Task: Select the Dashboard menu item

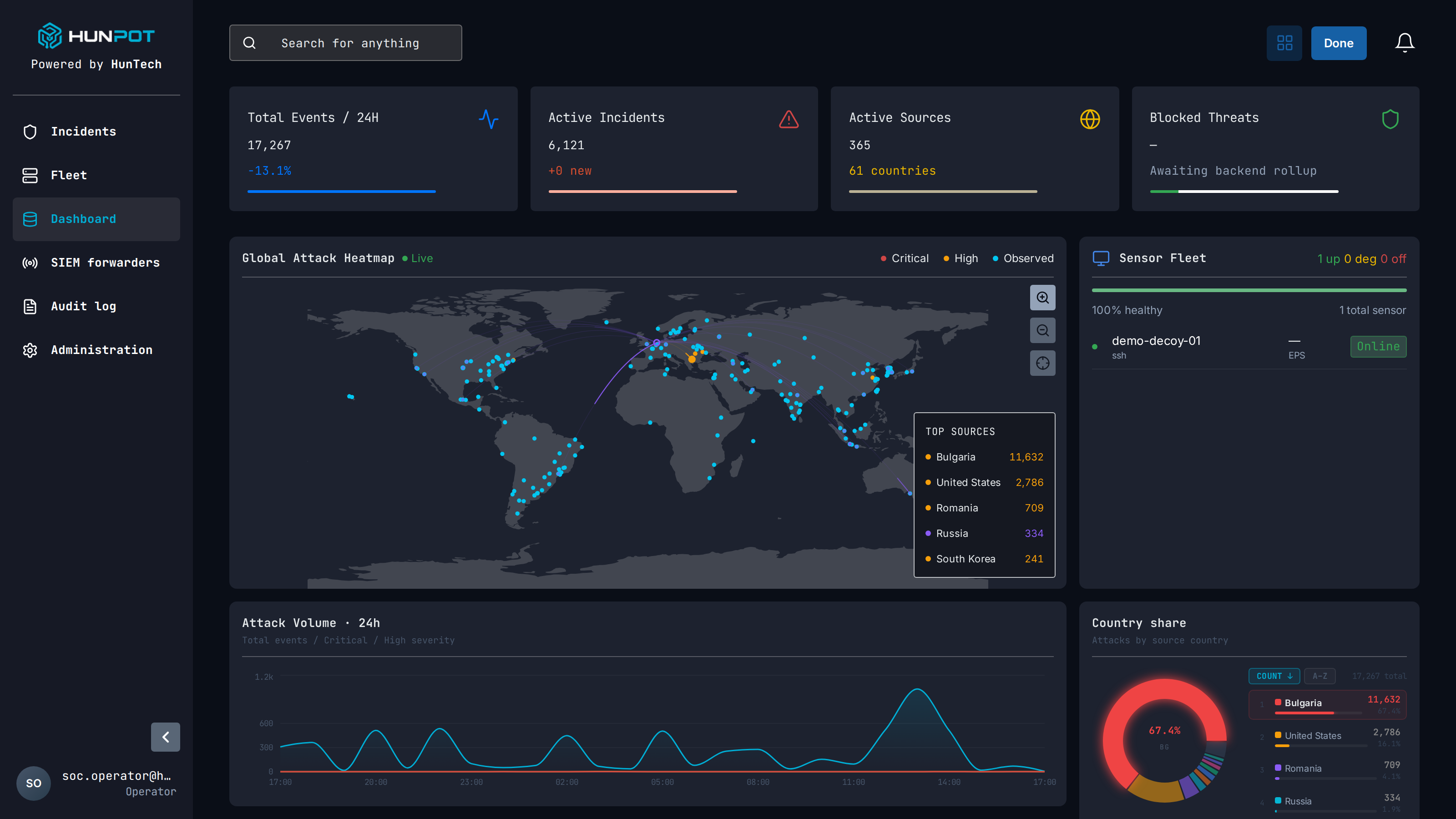Action: click(x=96, y=219)
